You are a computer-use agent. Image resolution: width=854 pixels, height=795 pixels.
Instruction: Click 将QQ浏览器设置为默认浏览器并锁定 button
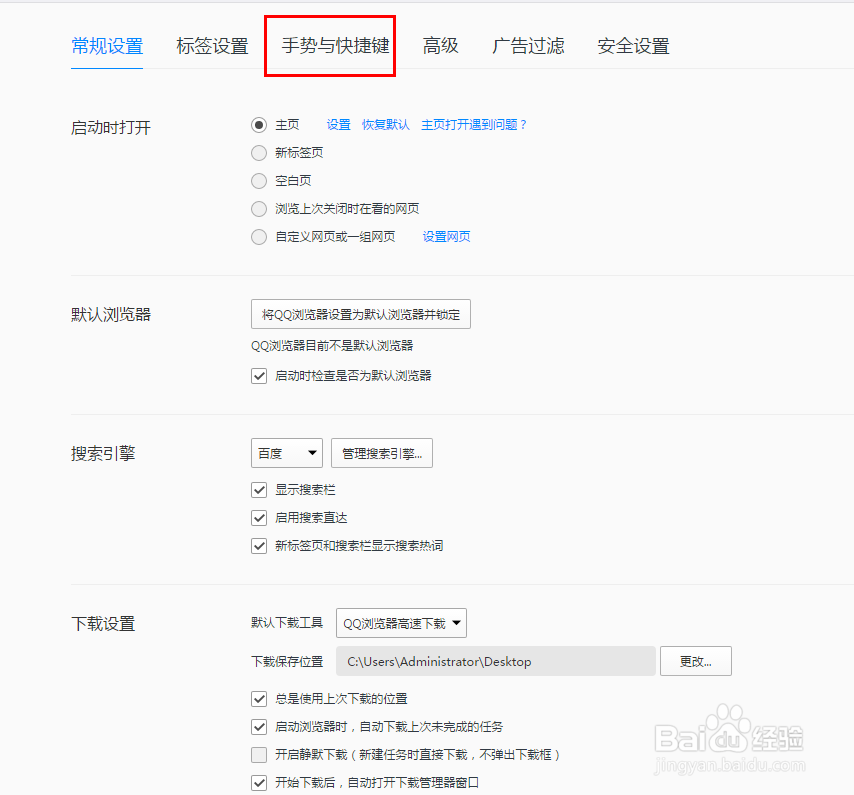361,314
